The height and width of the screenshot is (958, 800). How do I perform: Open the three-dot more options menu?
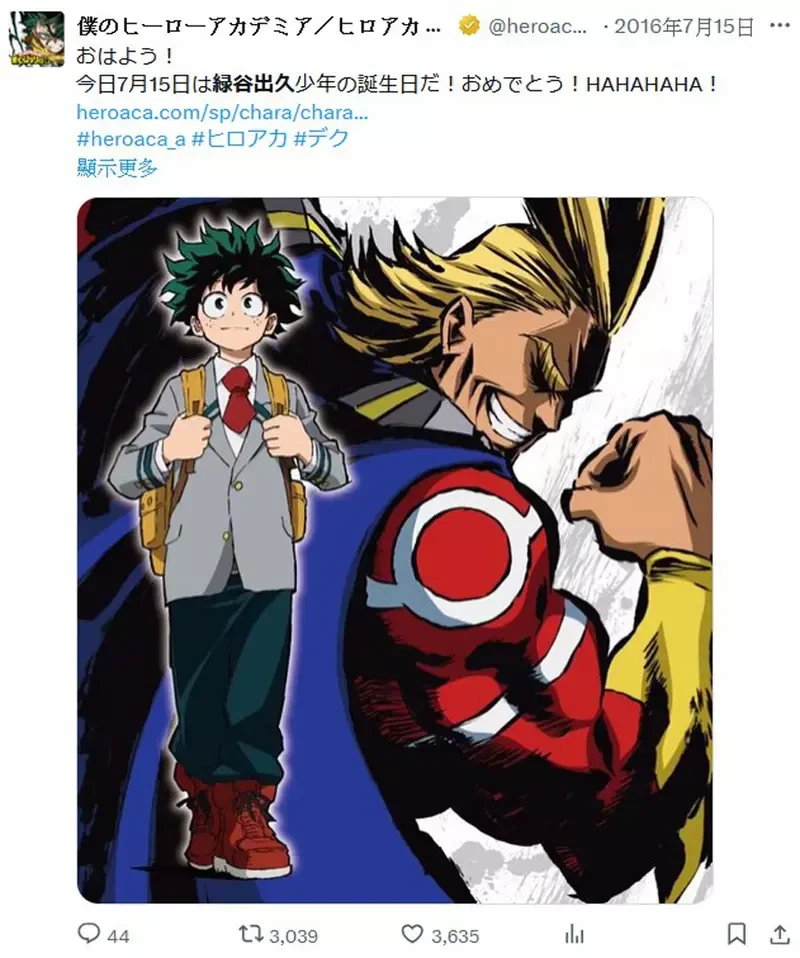click(779, 26)
